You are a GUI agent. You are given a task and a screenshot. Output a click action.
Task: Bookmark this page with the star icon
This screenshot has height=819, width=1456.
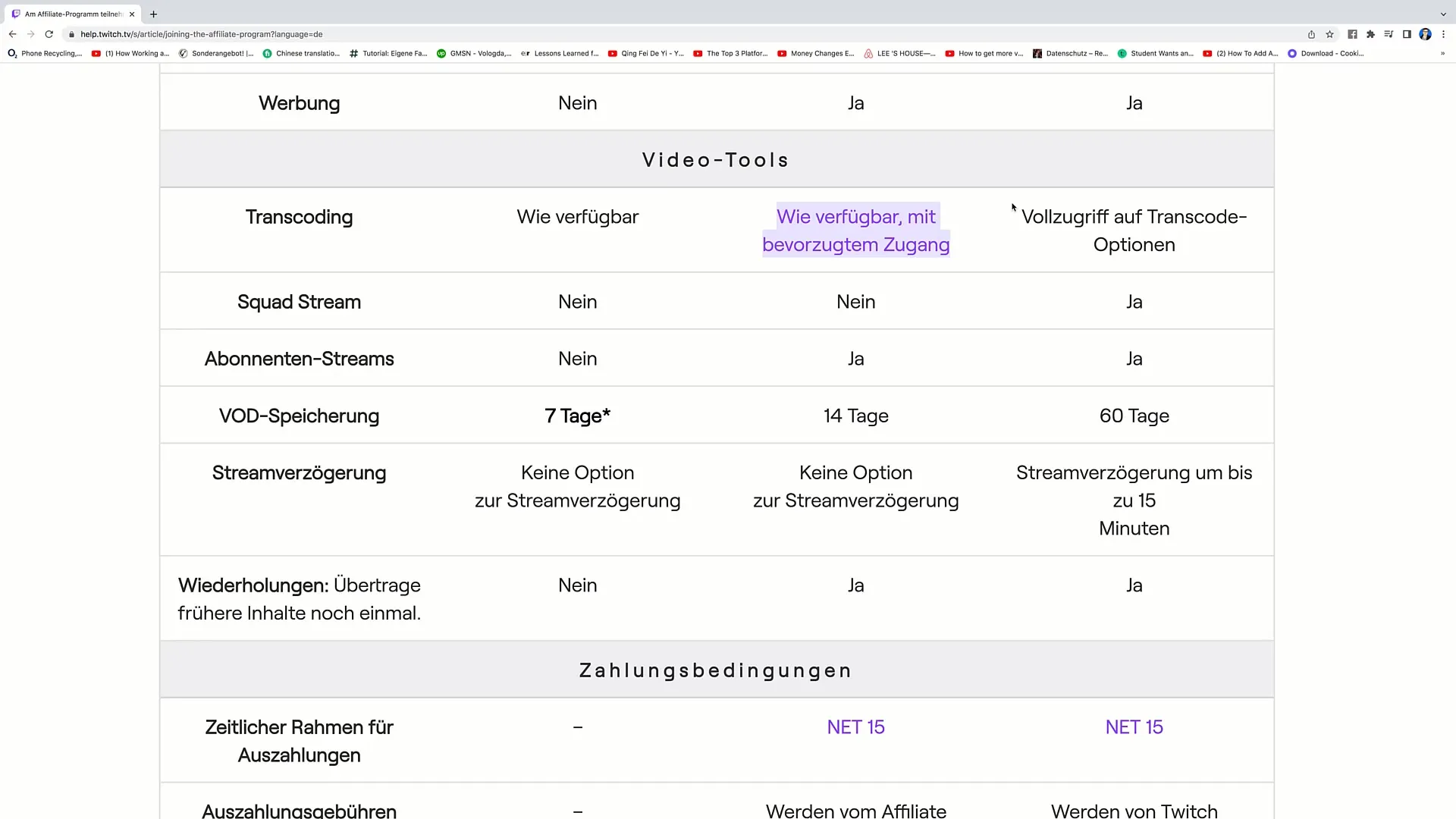(1329, 34)
